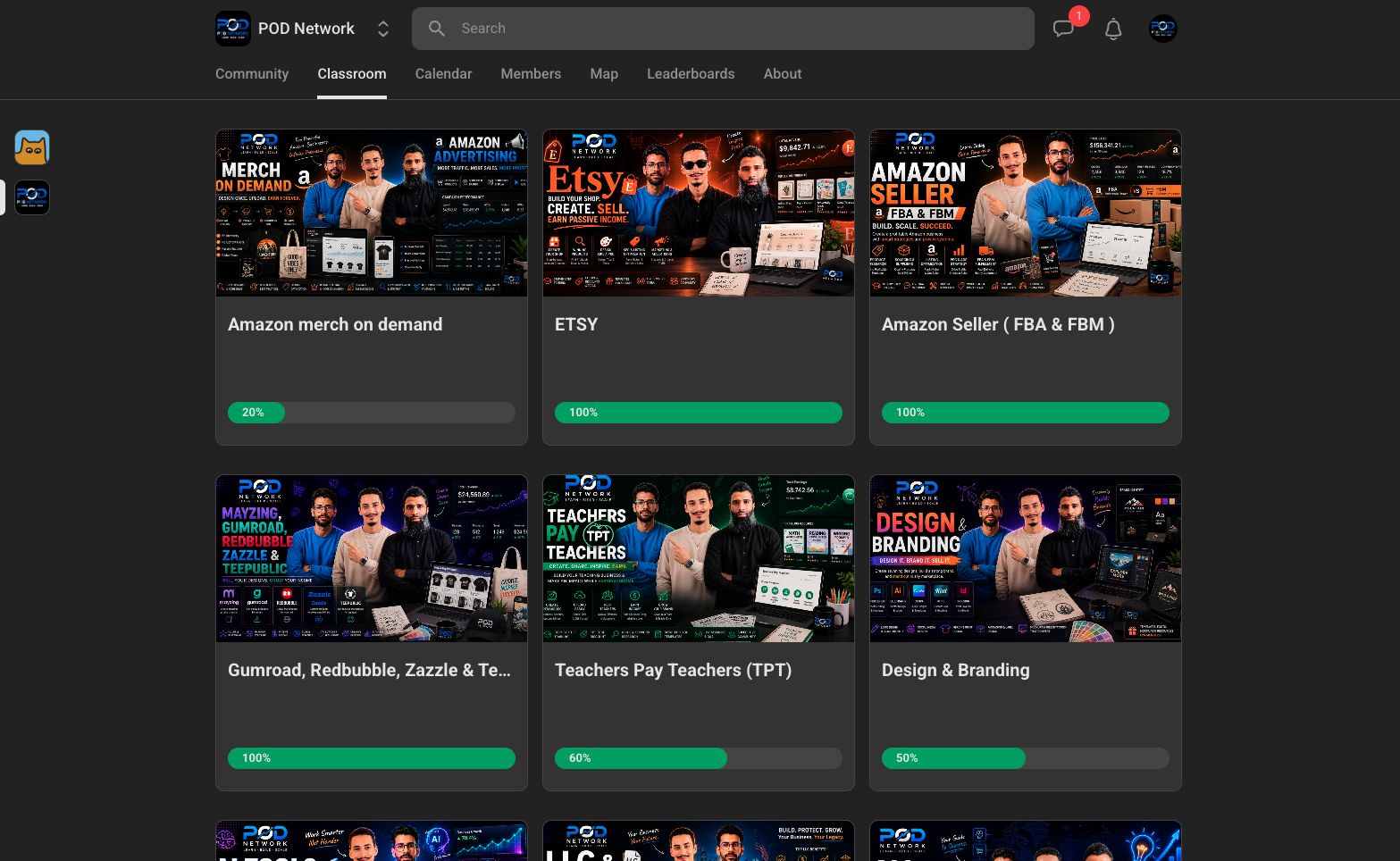Open the Design & Branding course thumbnail
This screenshot has width=1400, height=861.
click(x=1026, y=559)
